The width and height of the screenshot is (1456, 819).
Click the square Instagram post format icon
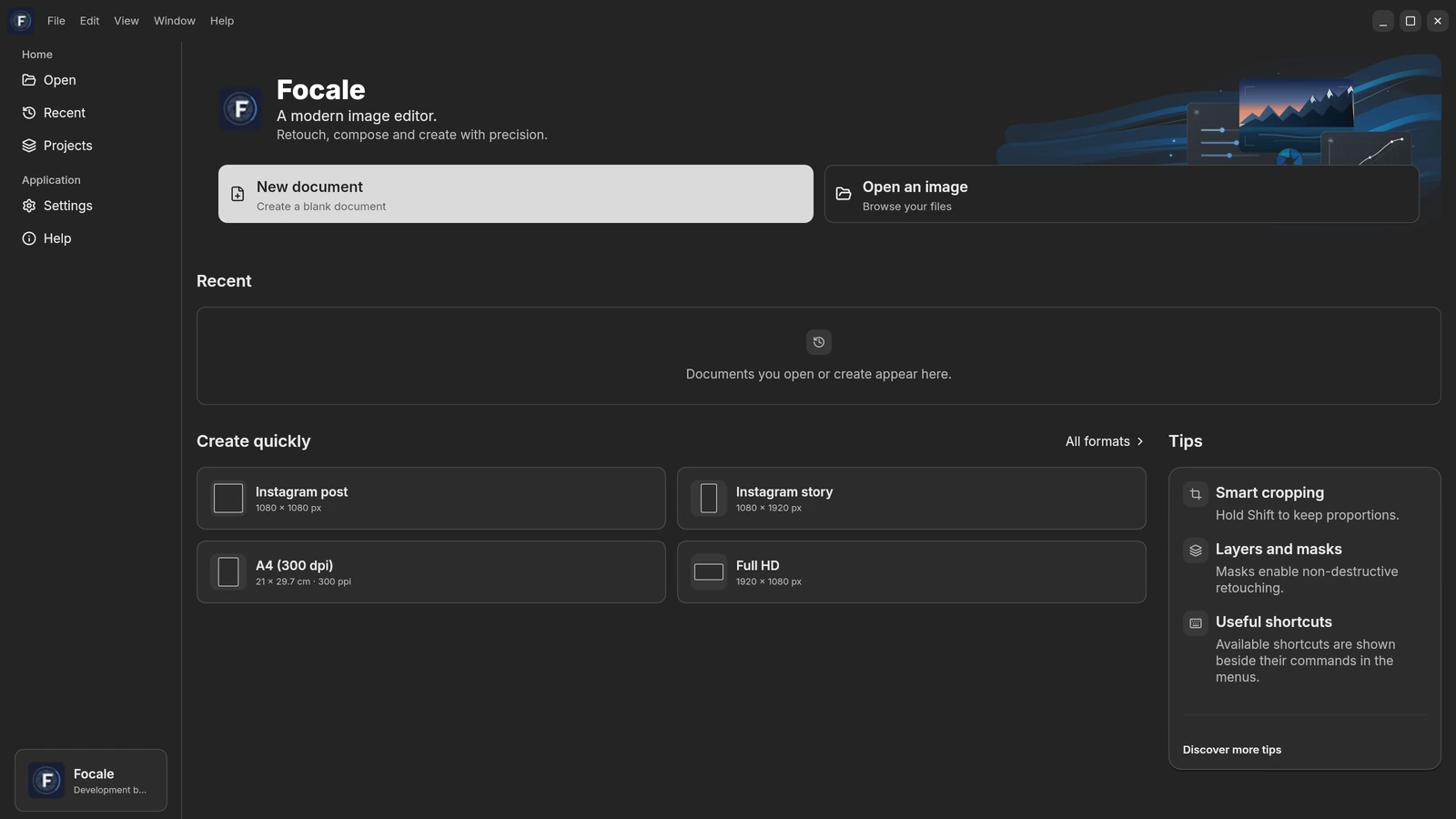(228, 499)
